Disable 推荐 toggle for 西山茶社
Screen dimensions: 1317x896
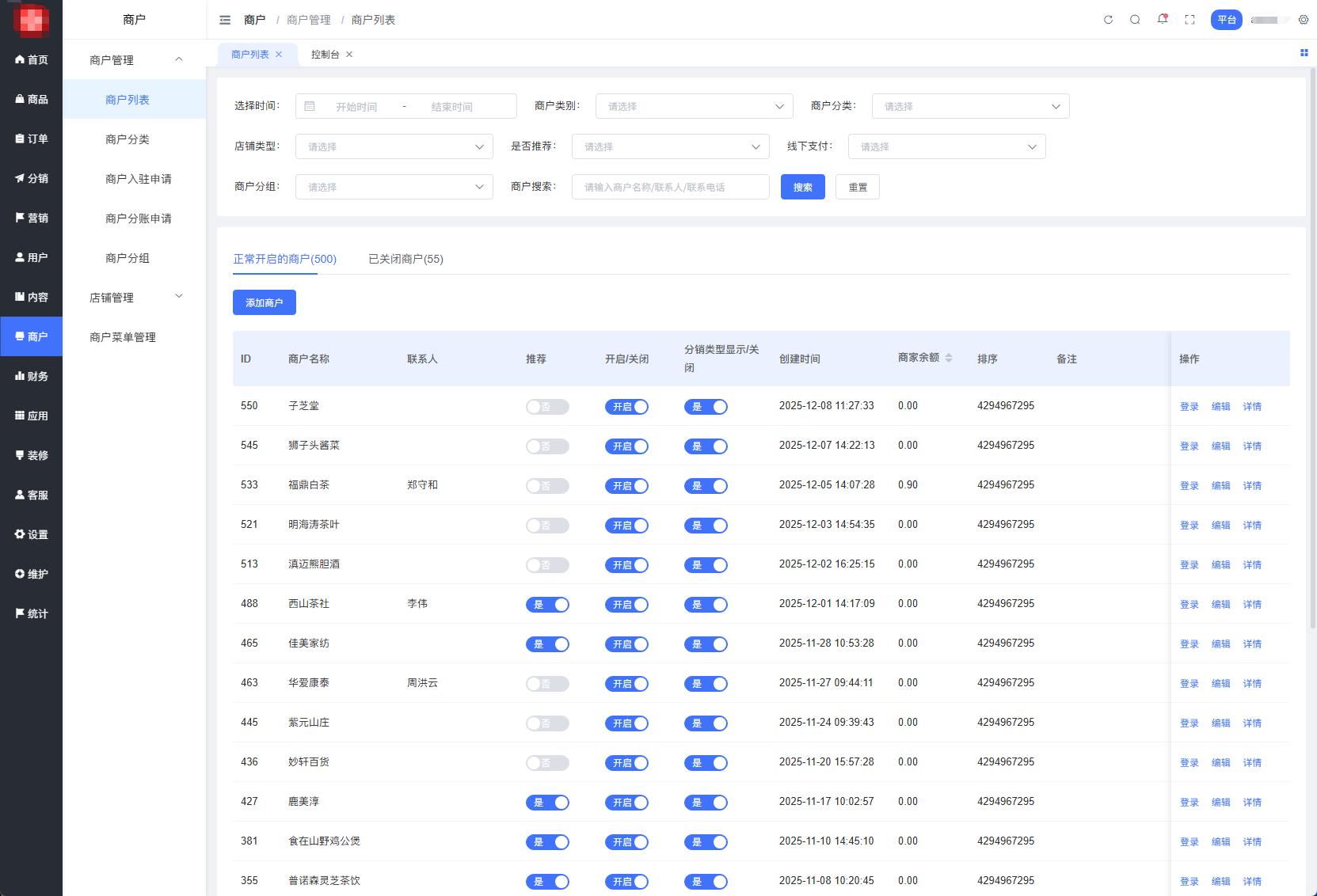click(547, 605)
